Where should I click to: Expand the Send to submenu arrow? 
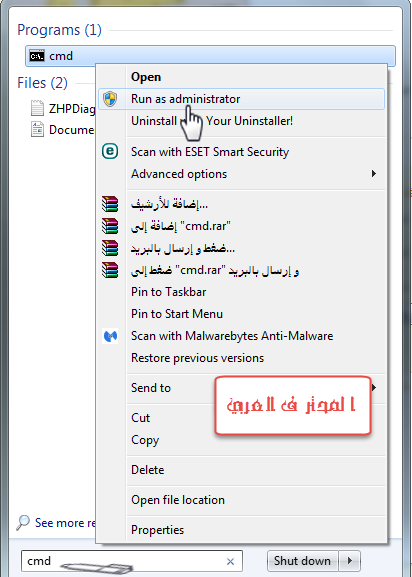(374, 387)
